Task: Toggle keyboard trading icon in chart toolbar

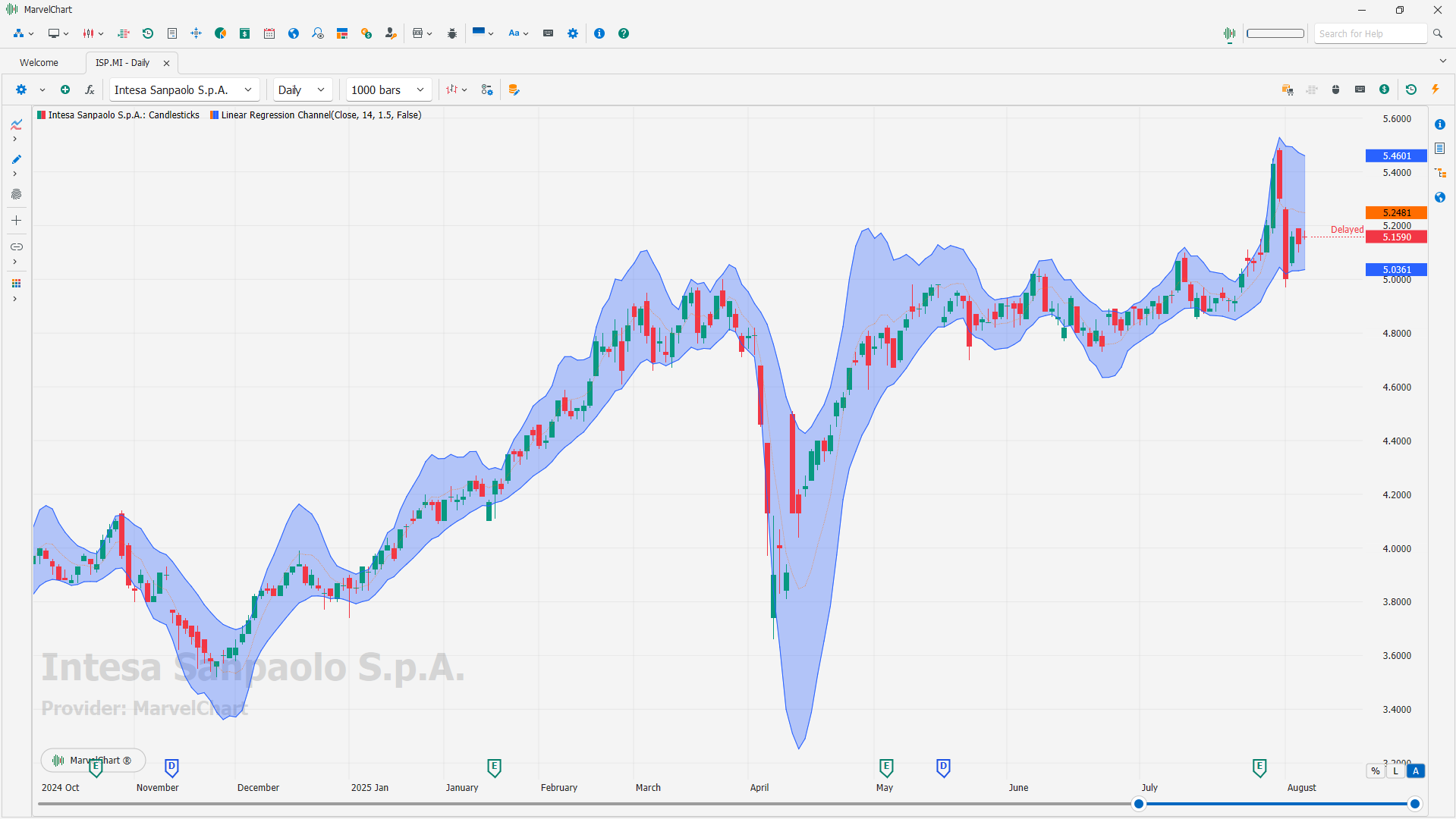Action: tap(1360, 89)
